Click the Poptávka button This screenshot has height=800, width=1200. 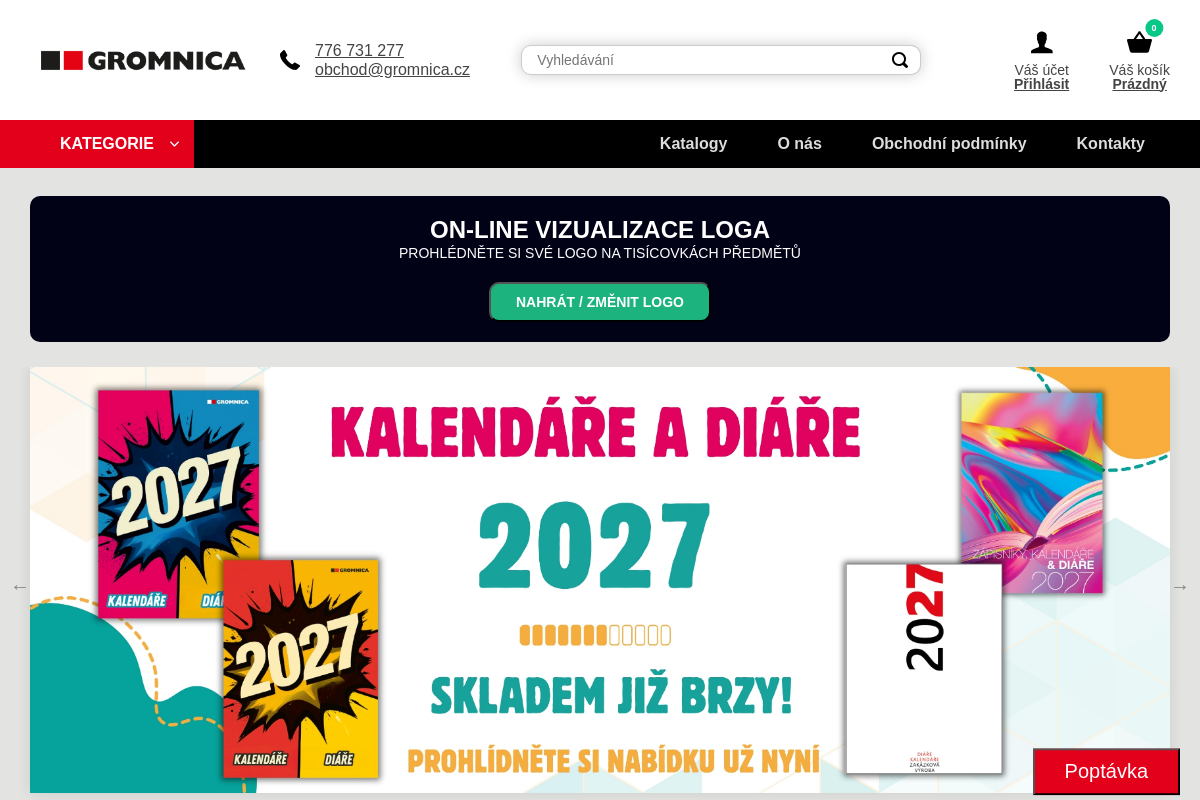(1106, 771)
